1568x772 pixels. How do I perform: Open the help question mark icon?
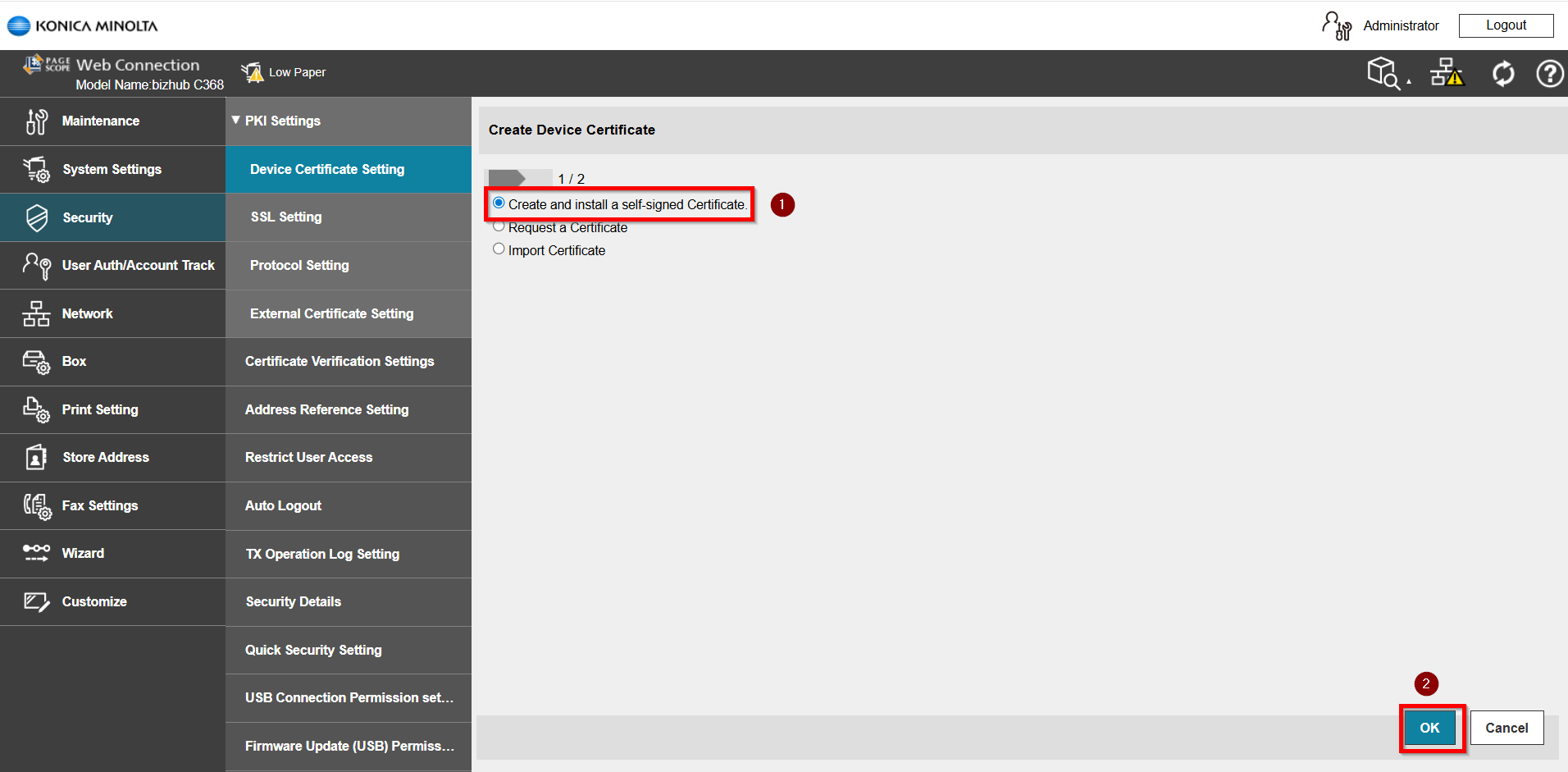[1548, 74]
